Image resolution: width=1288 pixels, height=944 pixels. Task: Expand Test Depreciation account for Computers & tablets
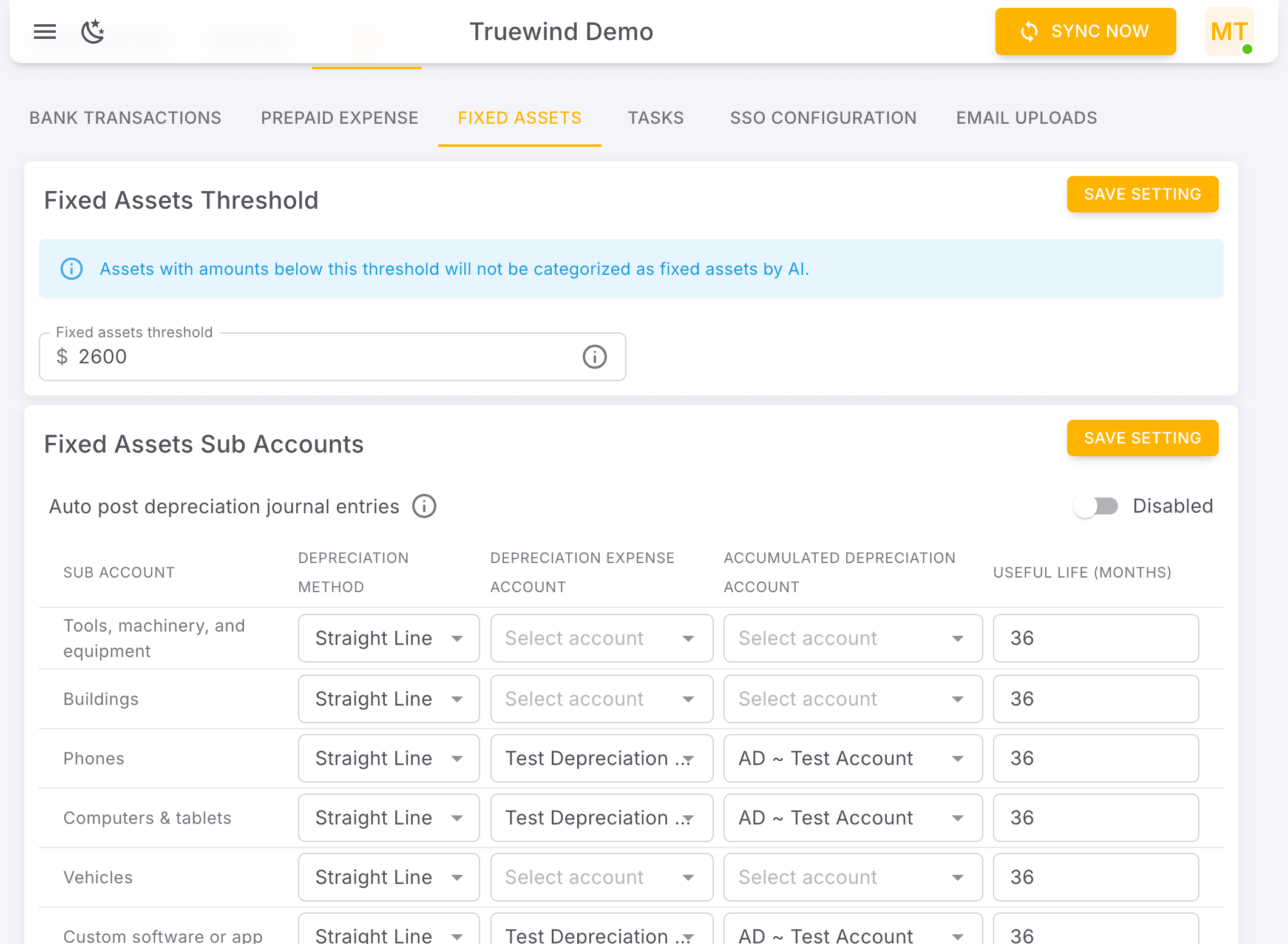(x=601, y=818)
